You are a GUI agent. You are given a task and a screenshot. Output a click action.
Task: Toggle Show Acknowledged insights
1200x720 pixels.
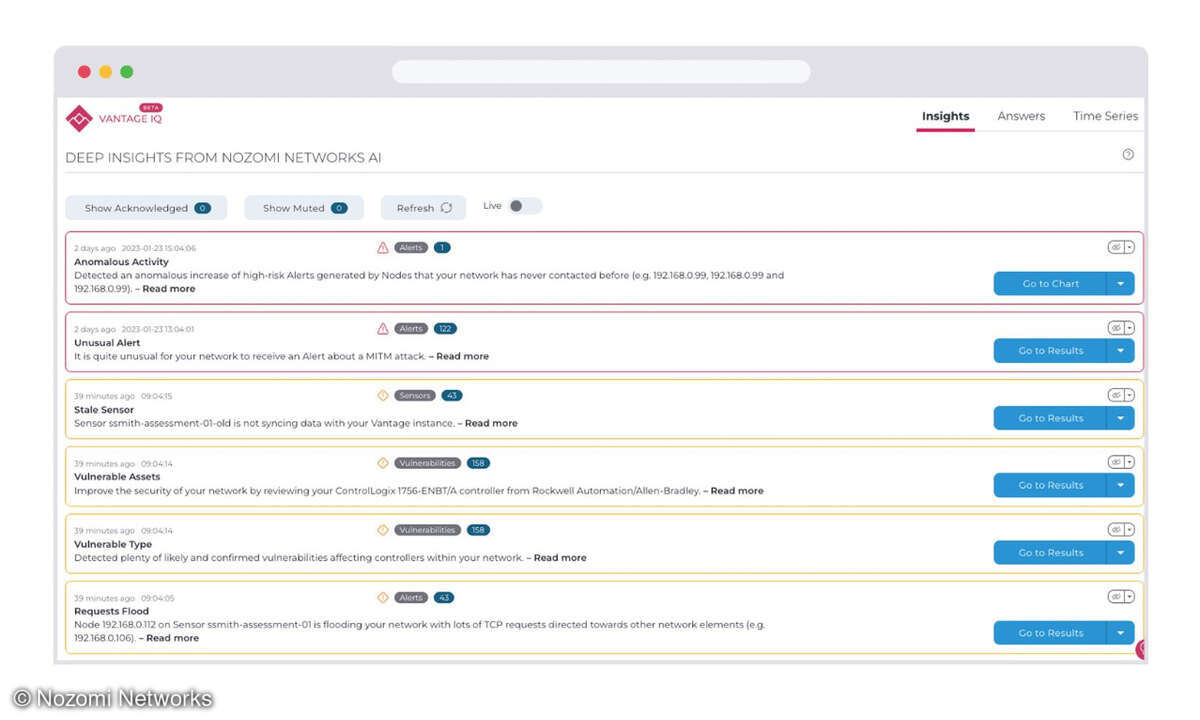tap(146, 208)
